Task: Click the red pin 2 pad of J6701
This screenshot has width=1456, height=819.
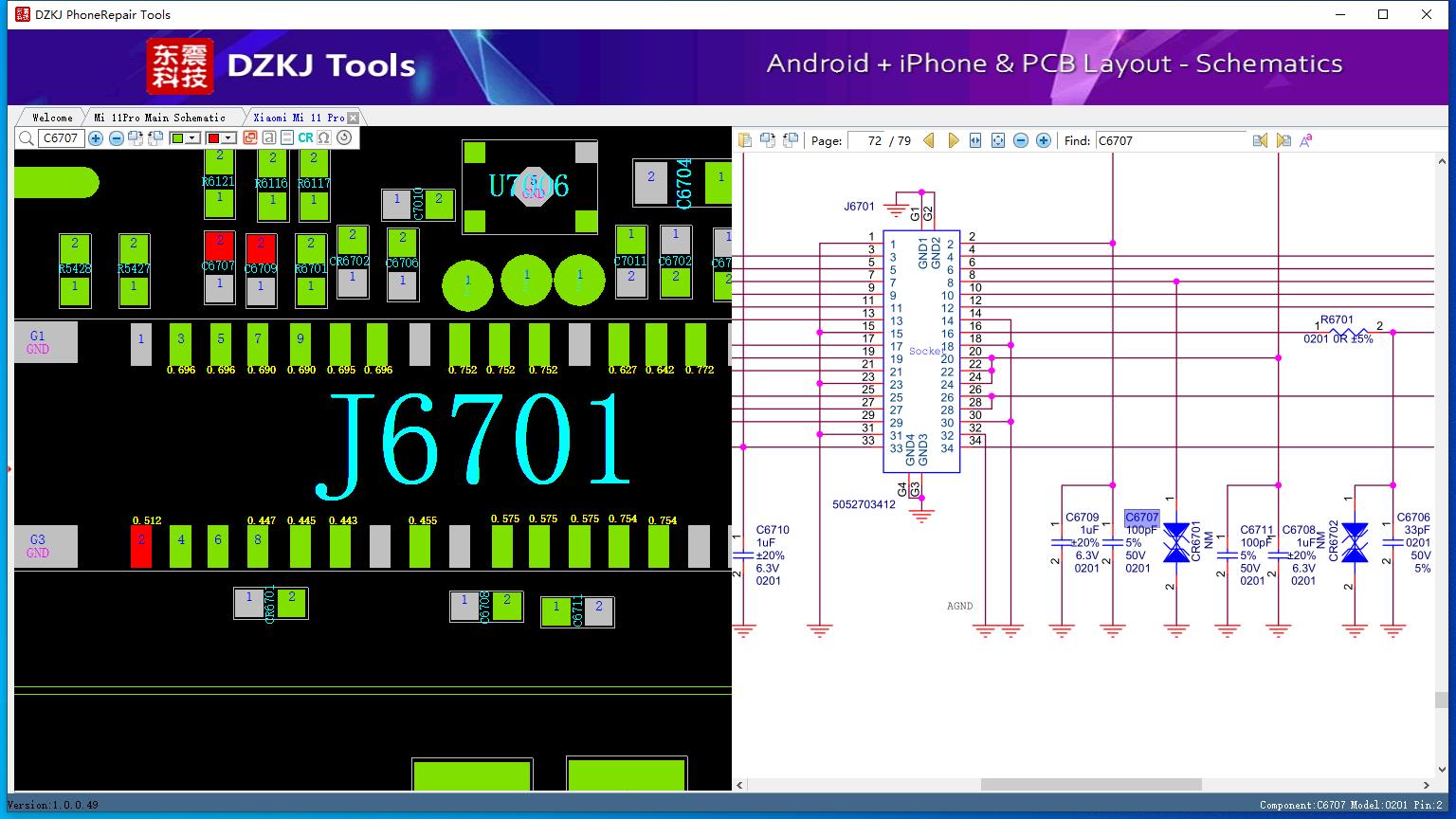Action: (140, 547)
